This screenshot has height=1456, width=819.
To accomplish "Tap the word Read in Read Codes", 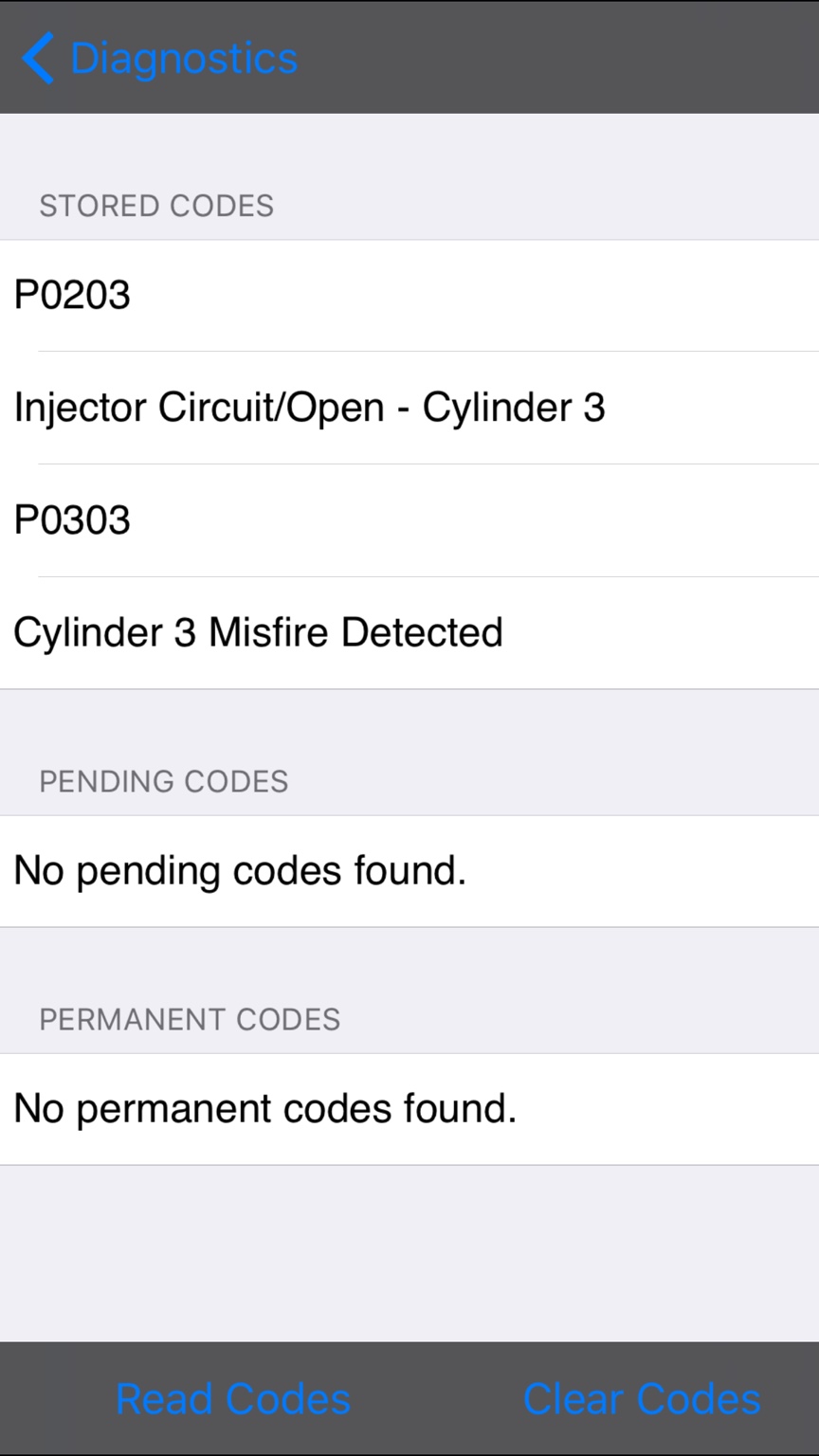I will (165, 1399).
